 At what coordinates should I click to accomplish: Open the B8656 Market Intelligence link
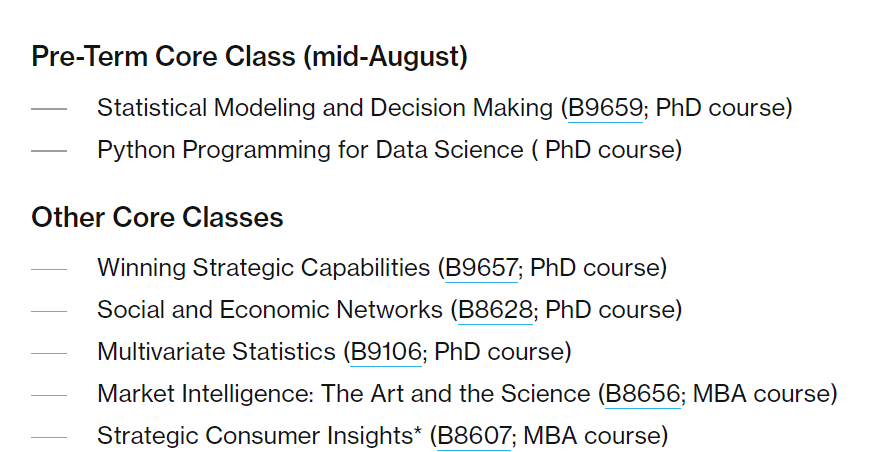(x=643, y=394)
